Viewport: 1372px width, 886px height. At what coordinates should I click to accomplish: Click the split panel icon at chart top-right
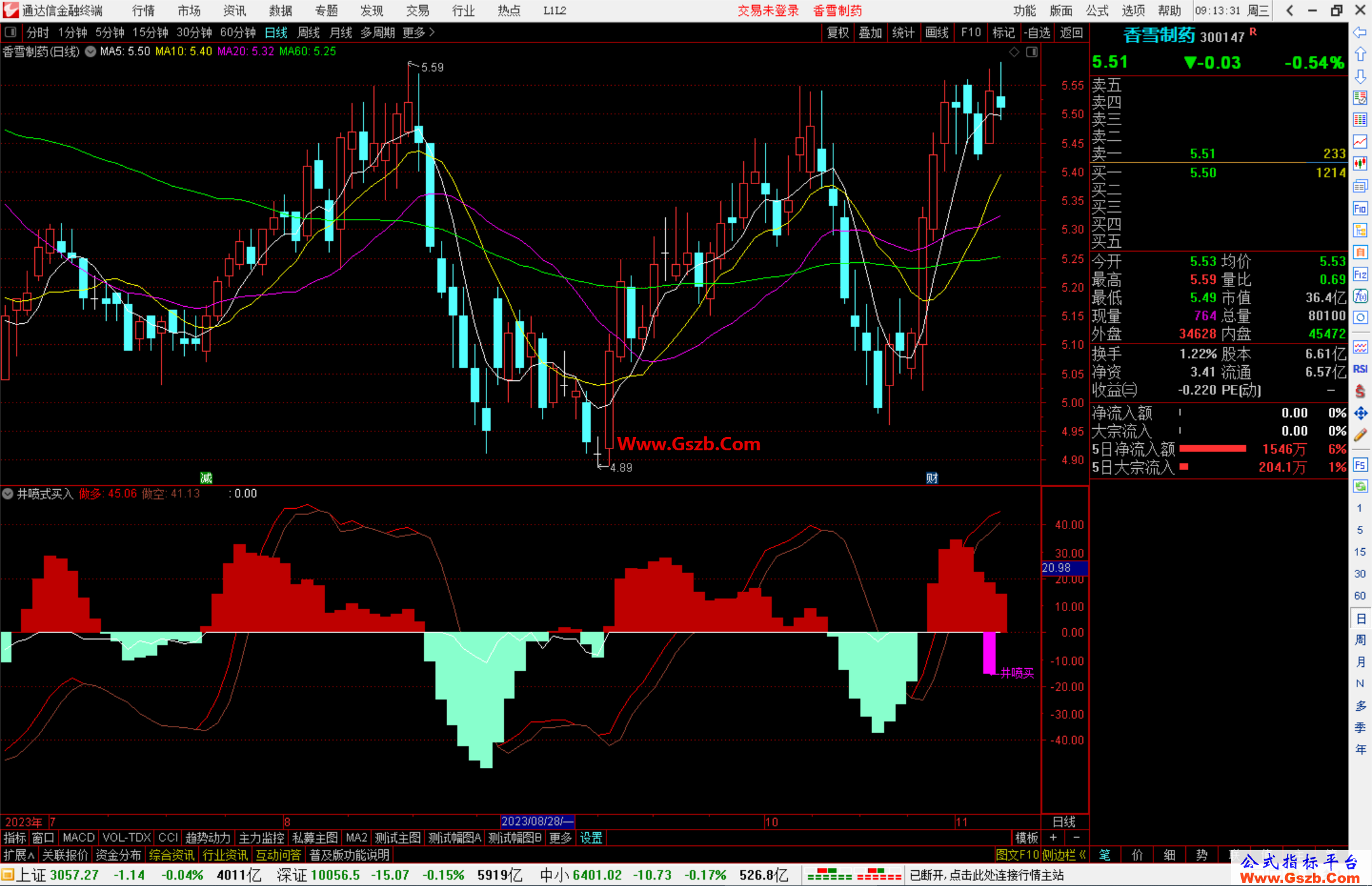(1032, 52)
